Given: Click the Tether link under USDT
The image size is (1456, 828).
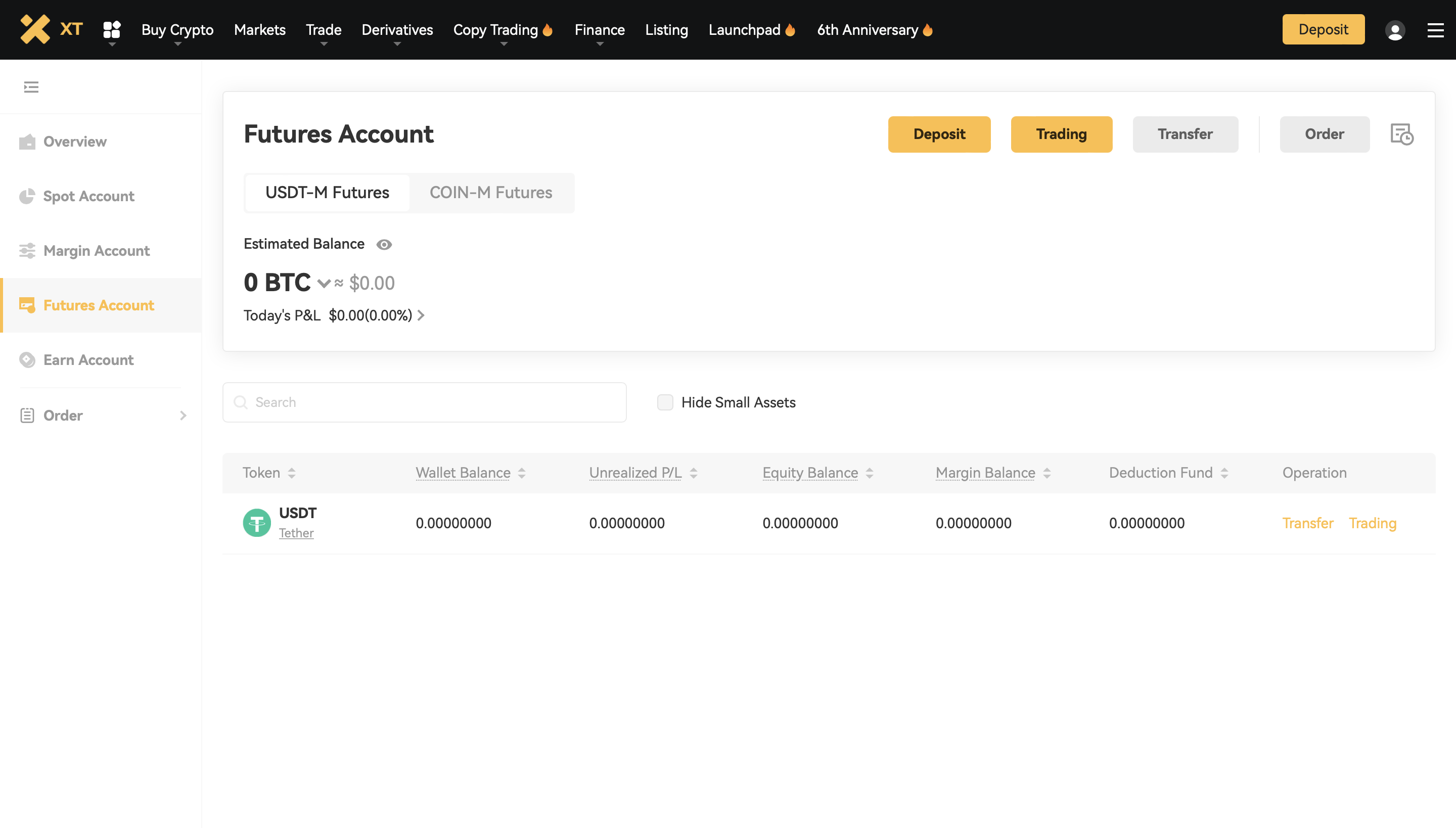Looking at the screenshot, I should pos(296,533).
